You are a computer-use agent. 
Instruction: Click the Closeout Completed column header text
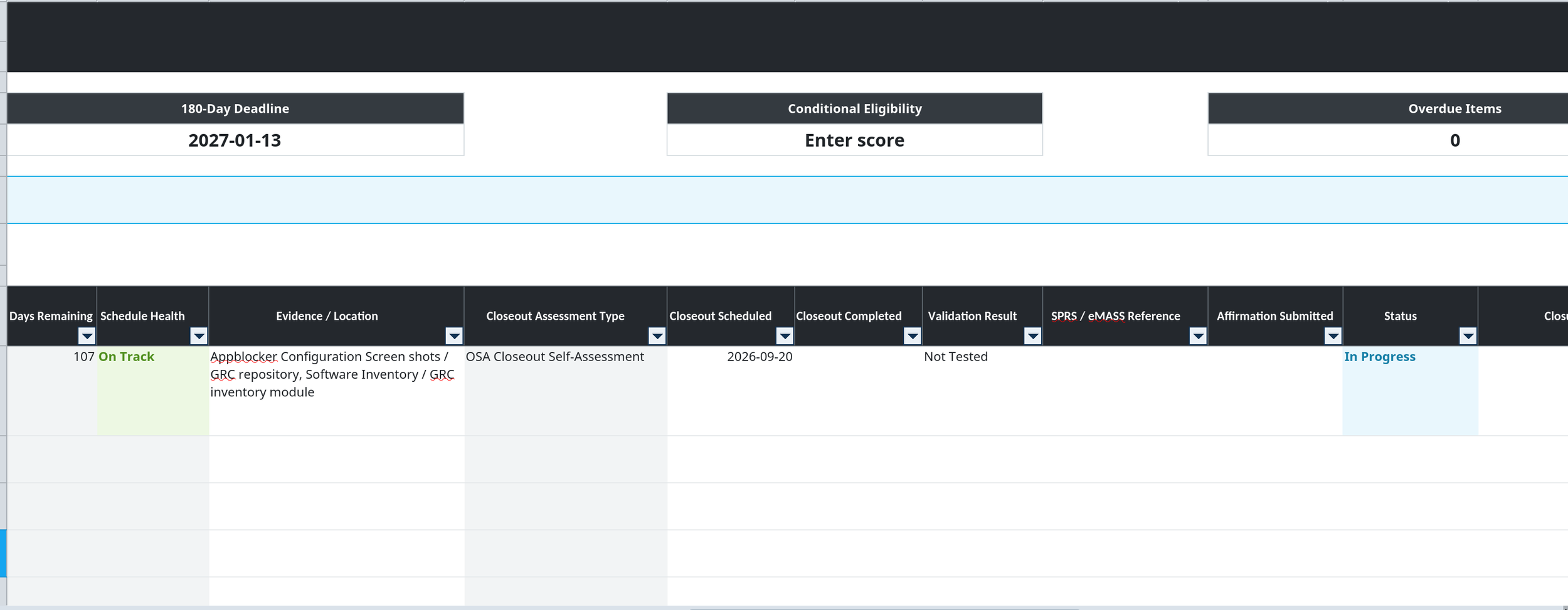(x=849, y=316)
